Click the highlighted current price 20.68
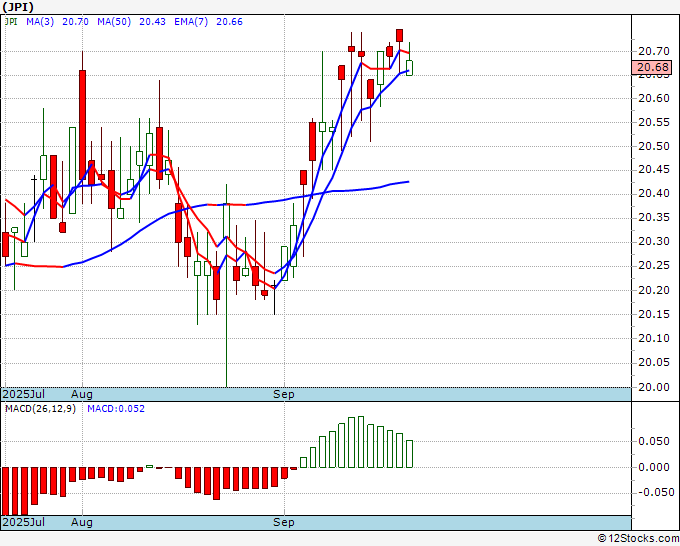 pyautogui.click(x=652, y=67)
